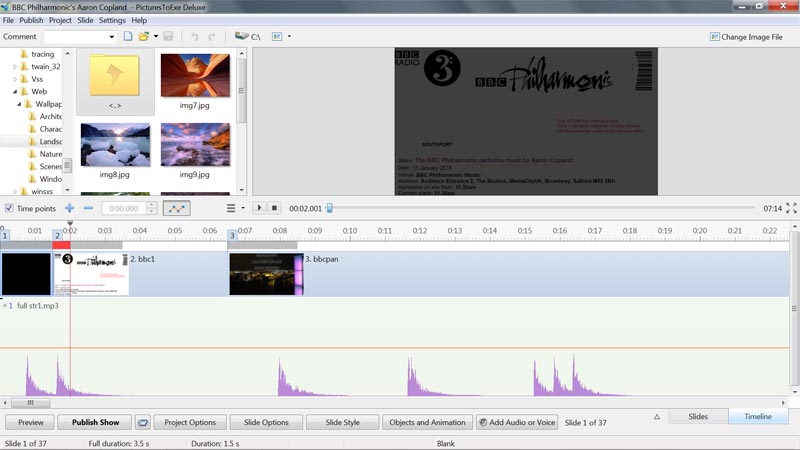Open Project Options

(x=190, y=422)
